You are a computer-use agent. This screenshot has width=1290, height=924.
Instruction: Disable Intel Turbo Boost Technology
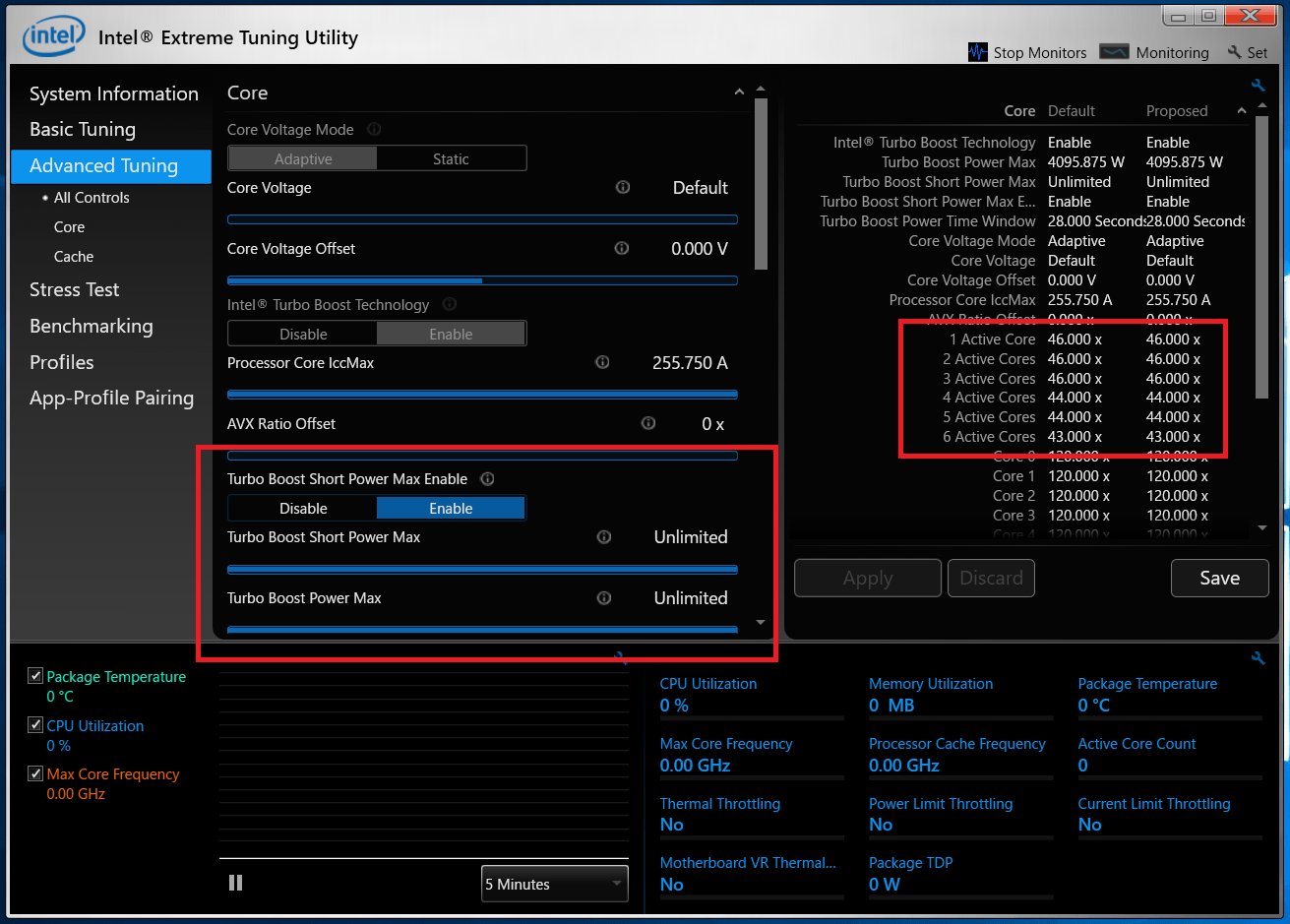pos(303,334)
